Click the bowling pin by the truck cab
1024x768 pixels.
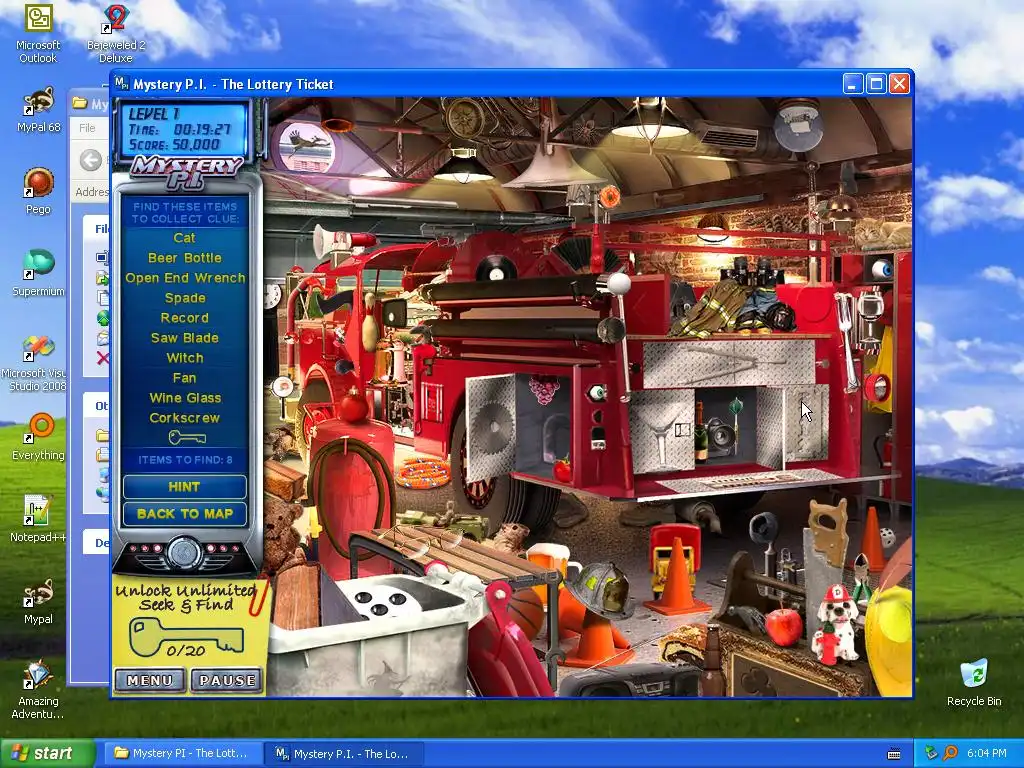coord(370,323)
